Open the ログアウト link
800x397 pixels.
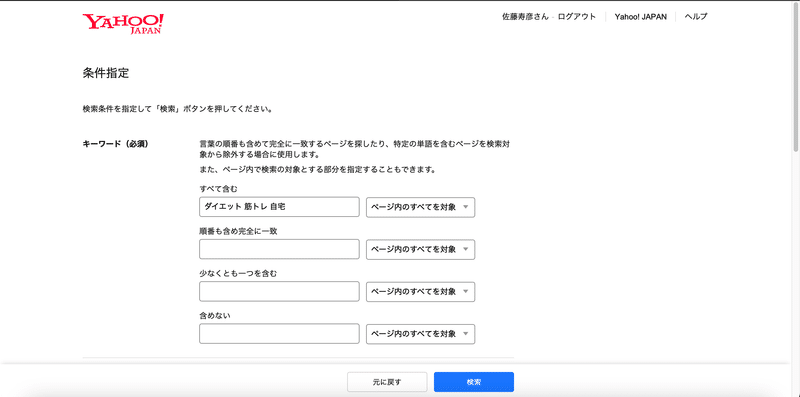577,16
